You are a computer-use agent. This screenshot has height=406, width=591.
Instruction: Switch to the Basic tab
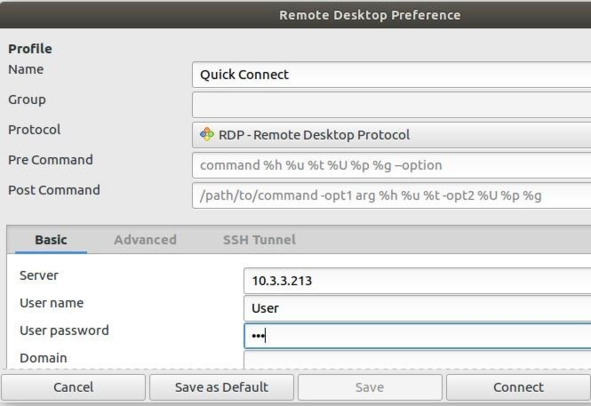tap(51, 240)
